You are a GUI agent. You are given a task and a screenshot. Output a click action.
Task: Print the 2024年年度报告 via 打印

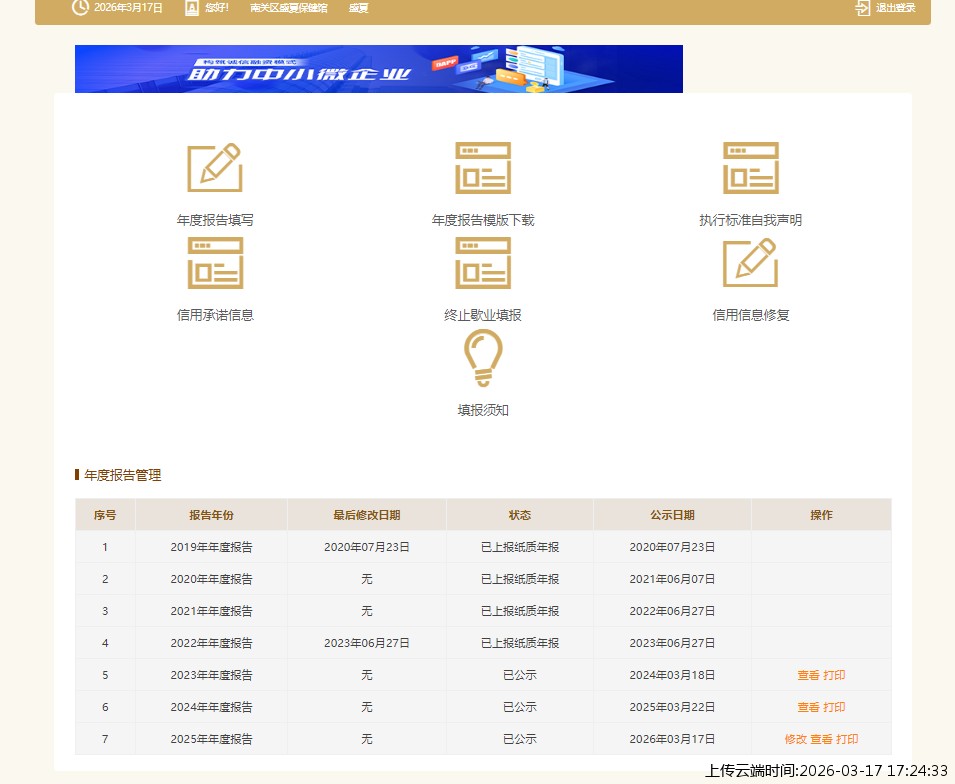834,707
